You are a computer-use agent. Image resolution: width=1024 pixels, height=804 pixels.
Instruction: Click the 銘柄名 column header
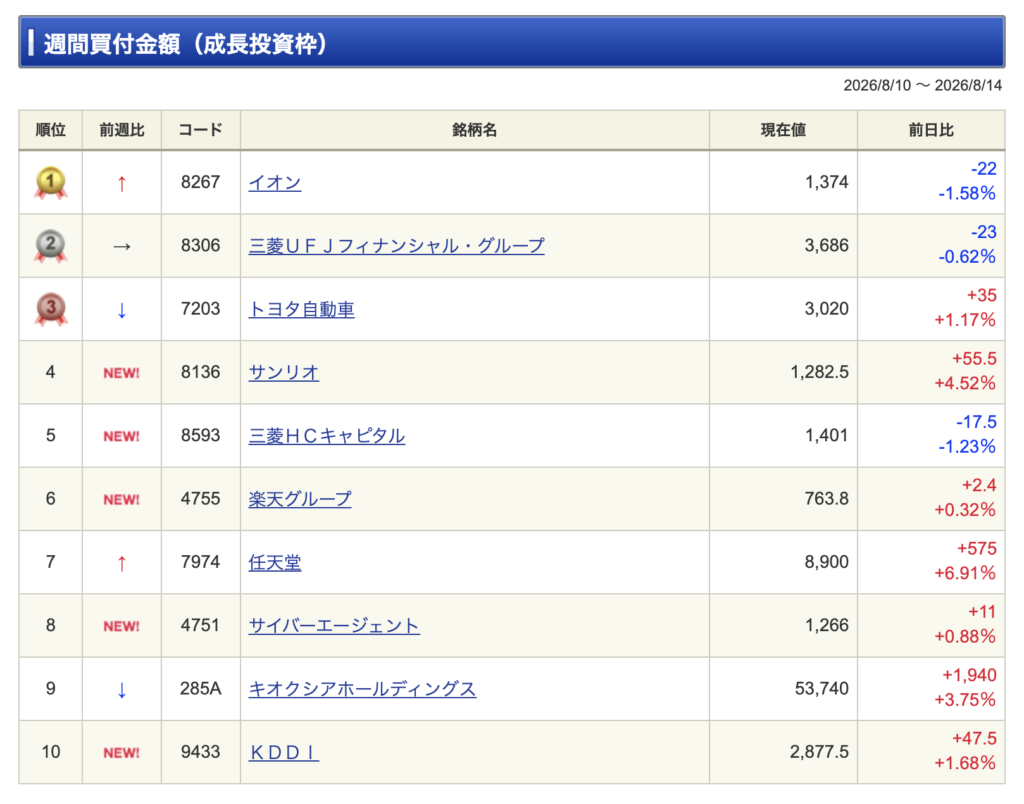[x=475, y=130]
